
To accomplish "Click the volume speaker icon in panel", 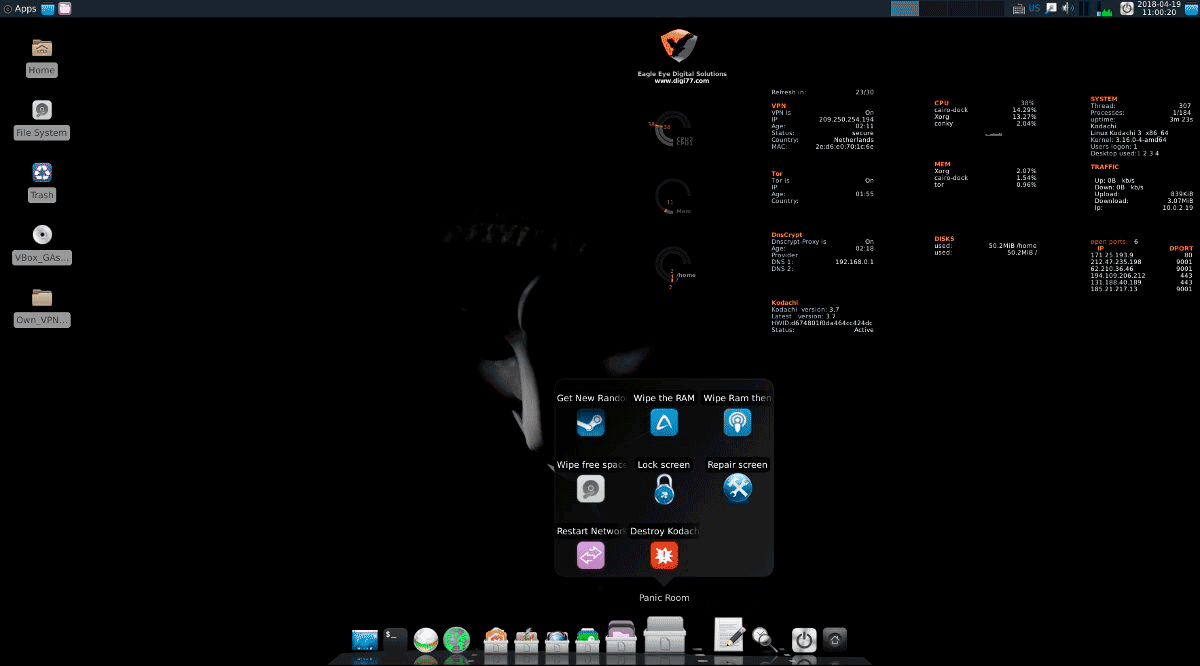I will (1068, 9).
